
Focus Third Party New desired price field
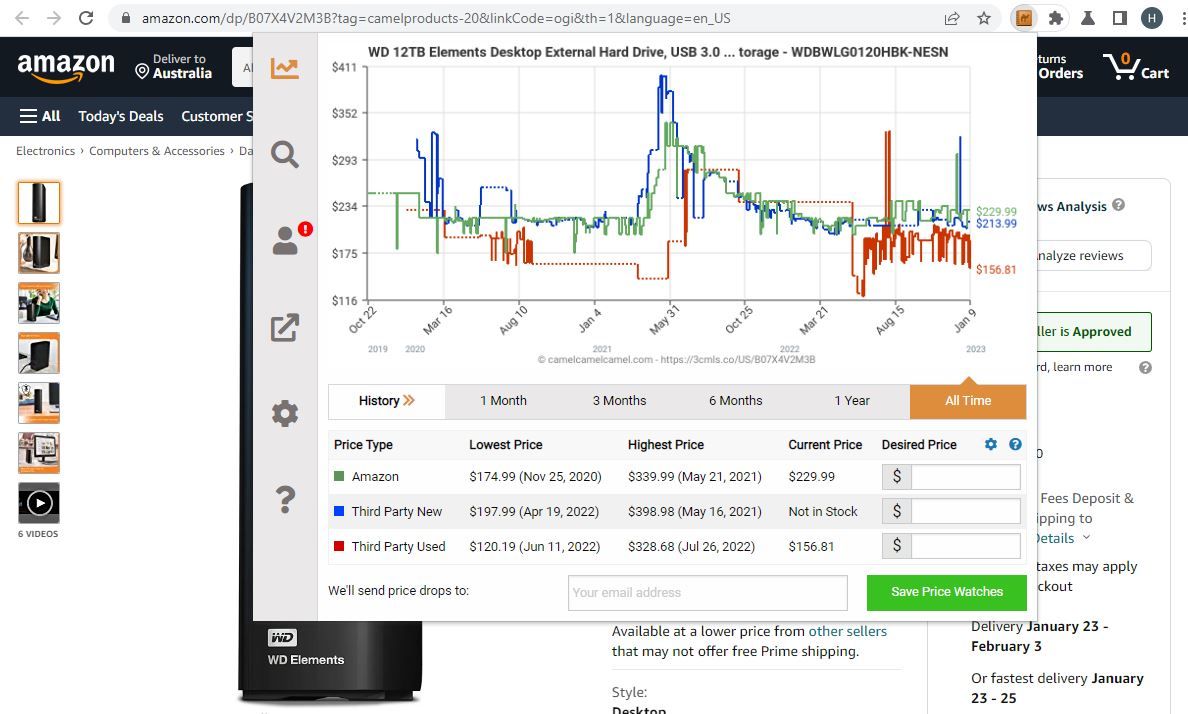click(965, 512)
